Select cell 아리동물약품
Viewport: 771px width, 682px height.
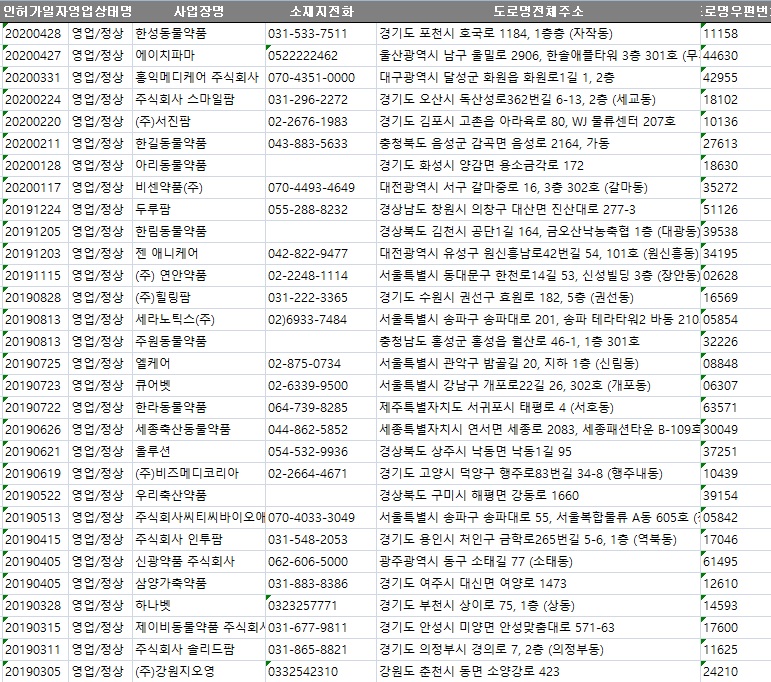point(199,166)
